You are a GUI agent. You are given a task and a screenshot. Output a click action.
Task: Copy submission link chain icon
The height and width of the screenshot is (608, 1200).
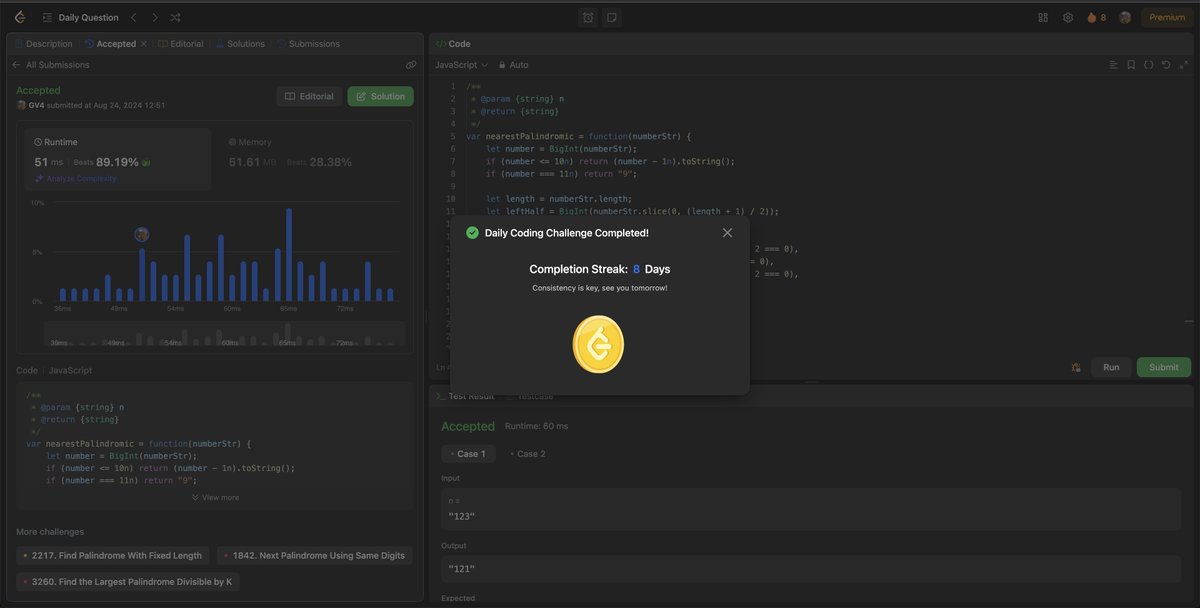tap(411, 65)
